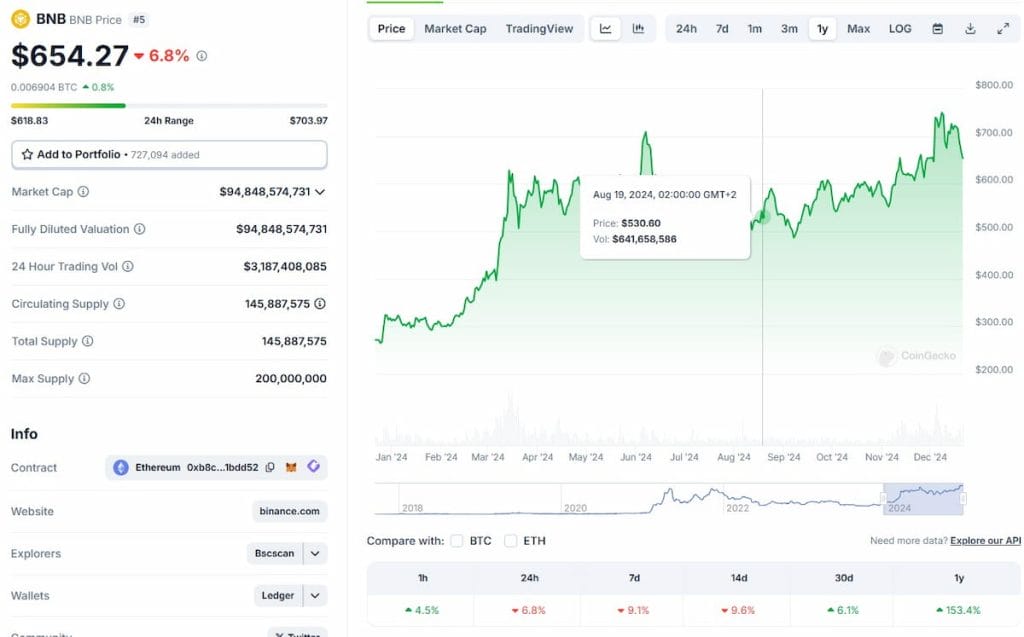The height and width of the screenshot is (637, 1024).
Task: Toggle LOG scale on the chart
Action: [899, 28]
